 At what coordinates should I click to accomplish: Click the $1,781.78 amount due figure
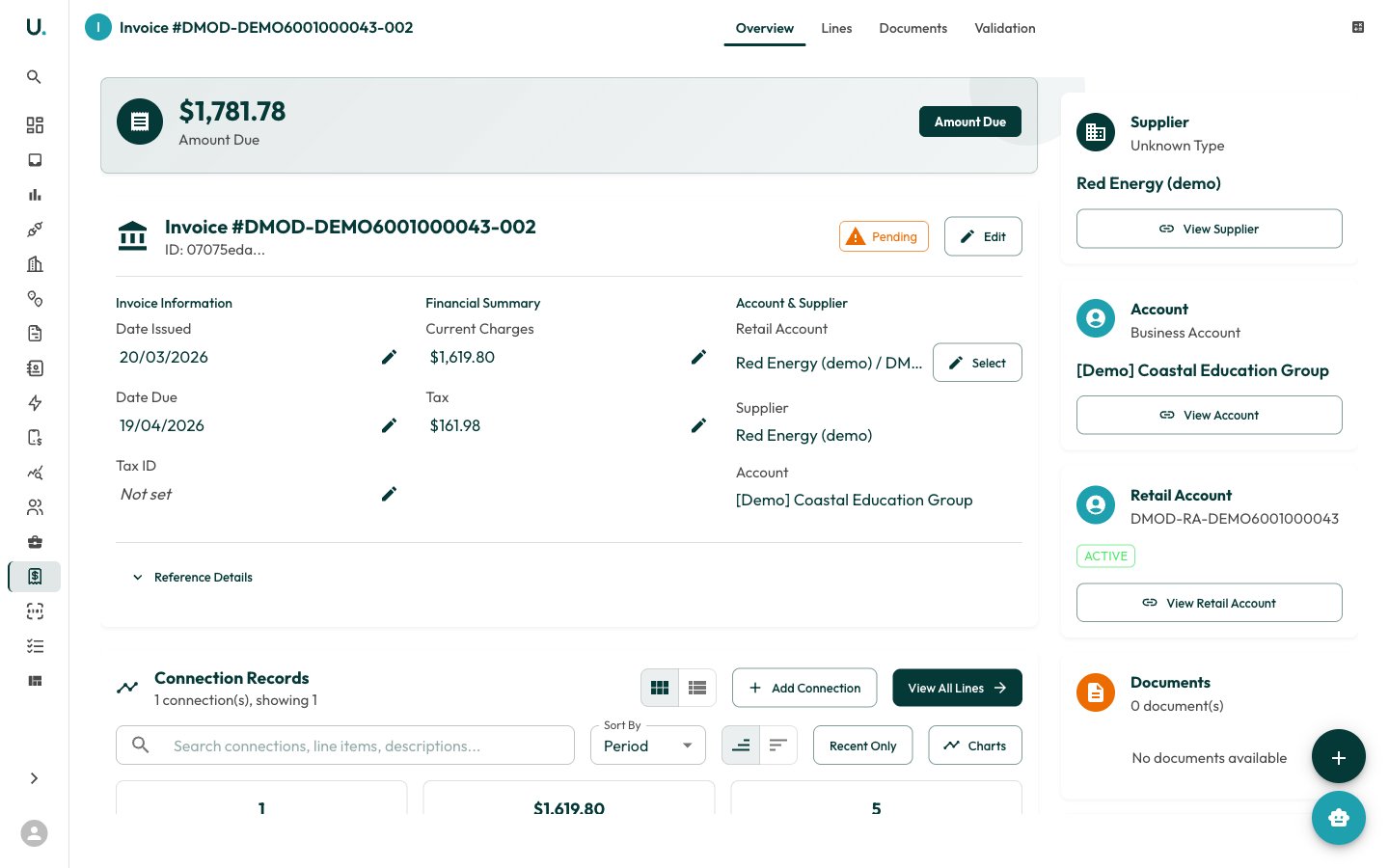point(232,111)
